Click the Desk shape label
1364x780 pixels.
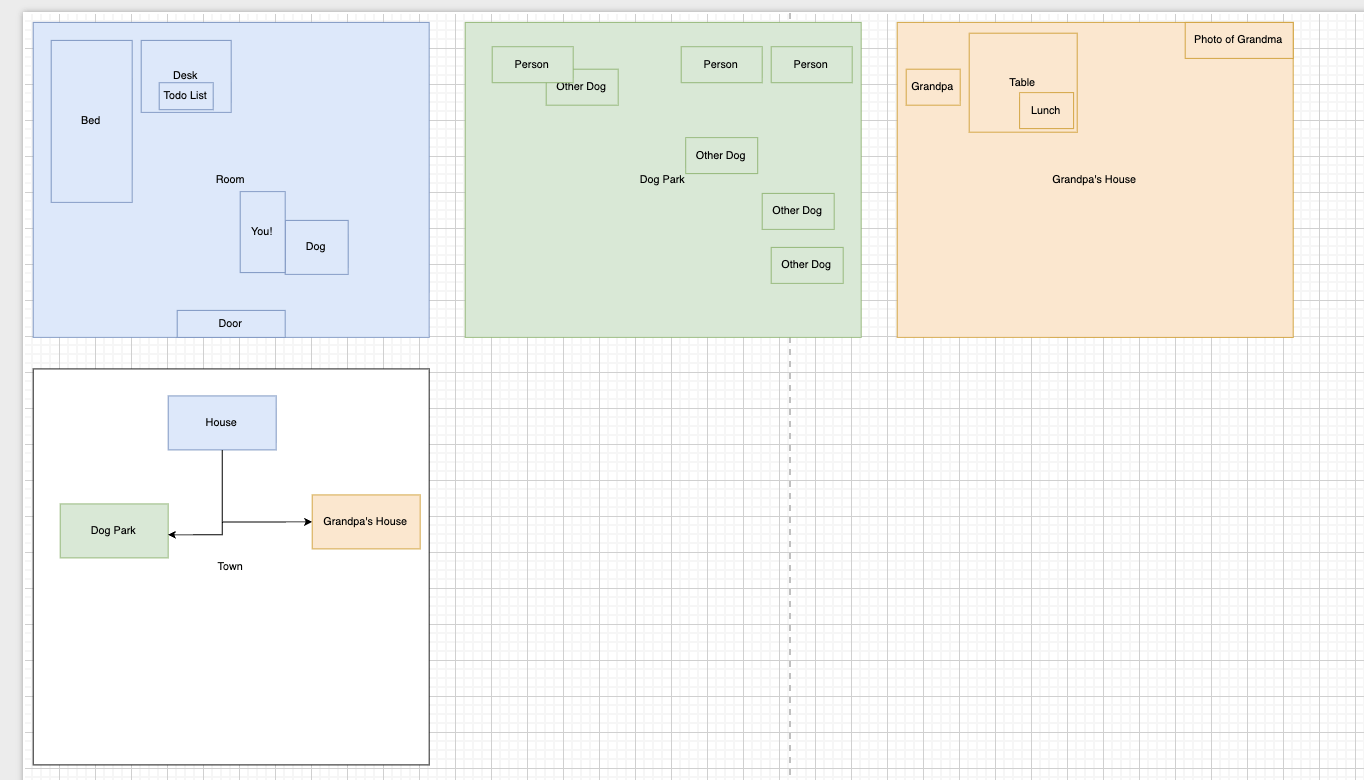click(185, 75)
